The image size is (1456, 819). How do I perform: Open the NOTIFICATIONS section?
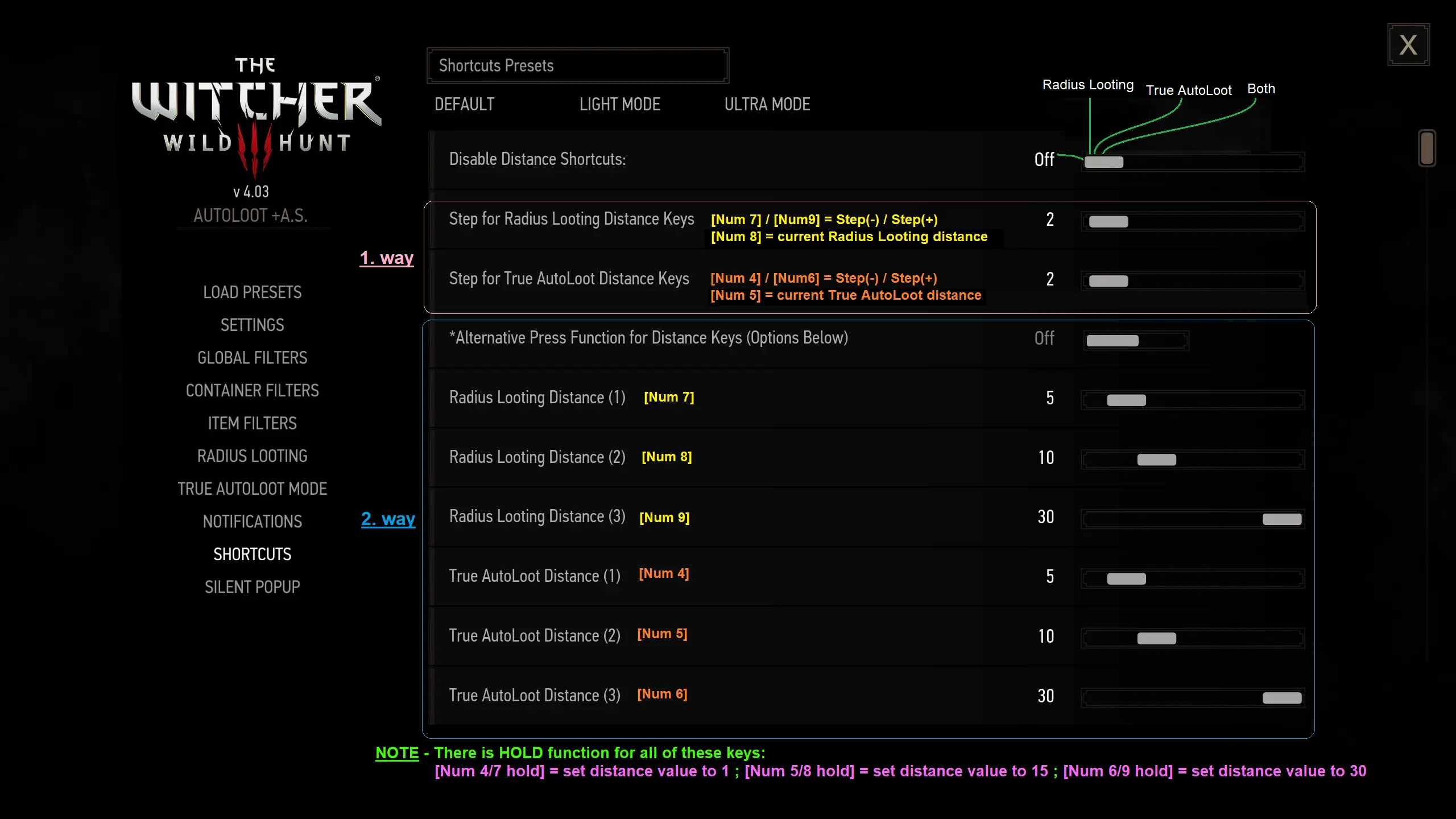(x=252, y=522)
